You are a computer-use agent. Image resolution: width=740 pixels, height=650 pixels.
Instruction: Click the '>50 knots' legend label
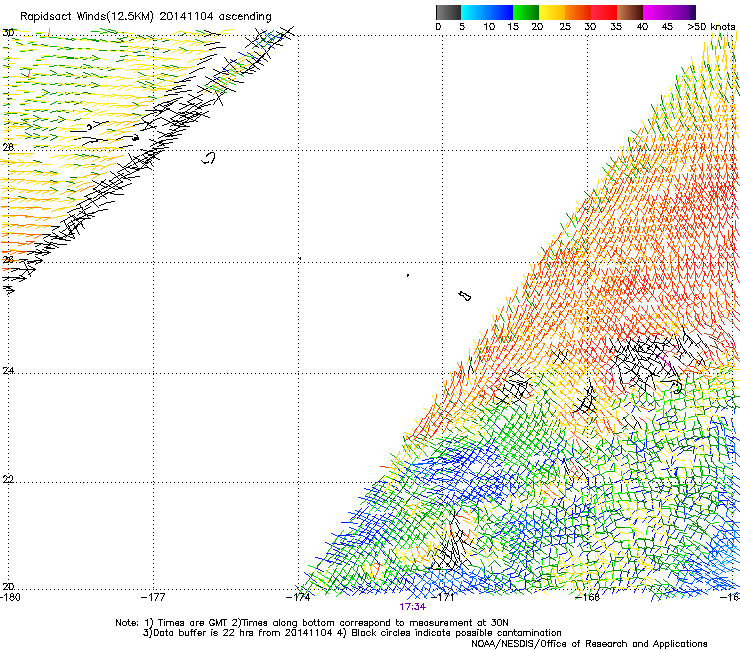click(x=711, y=27)
